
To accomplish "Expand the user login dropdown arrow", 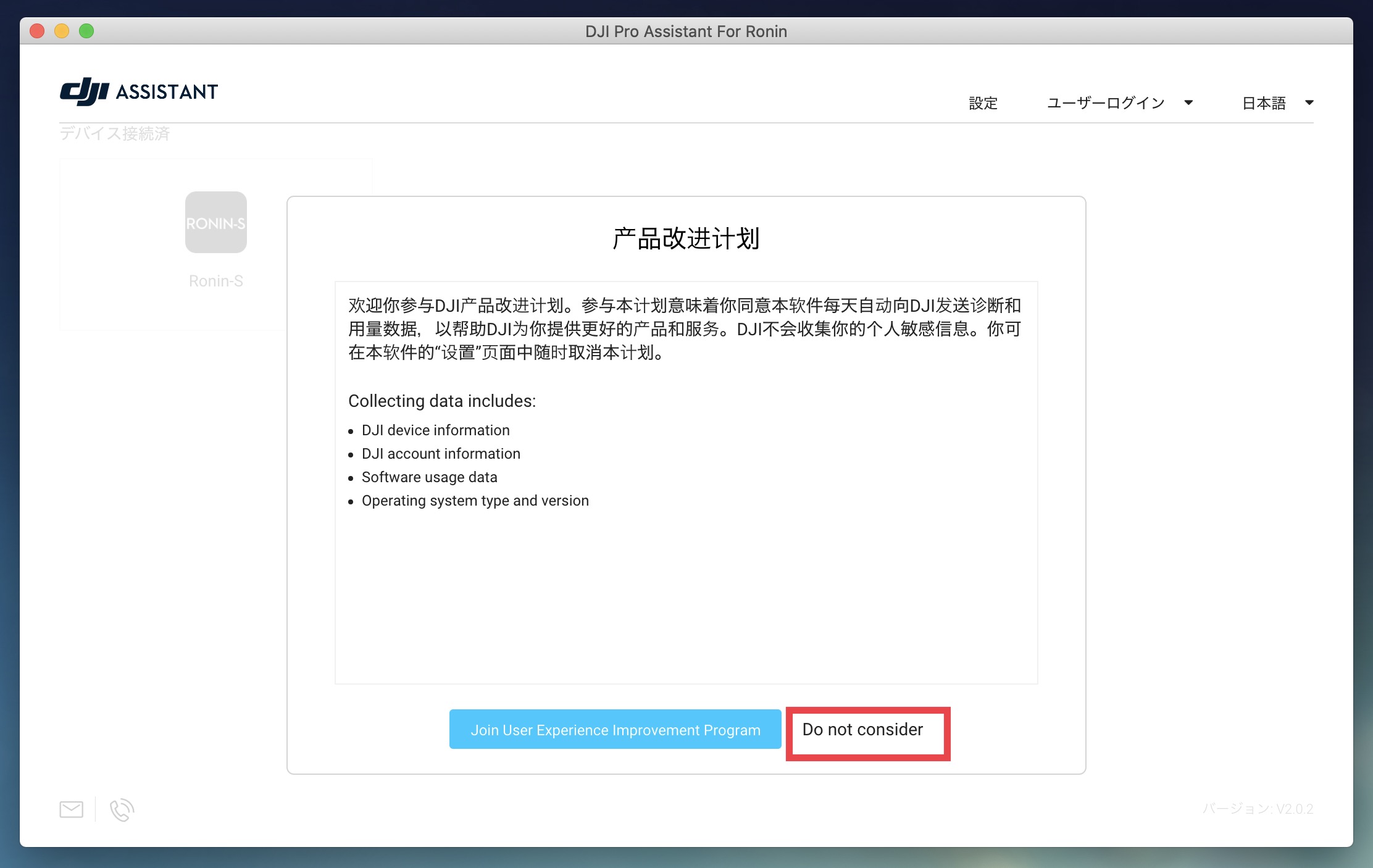I will coord(1188,103).
